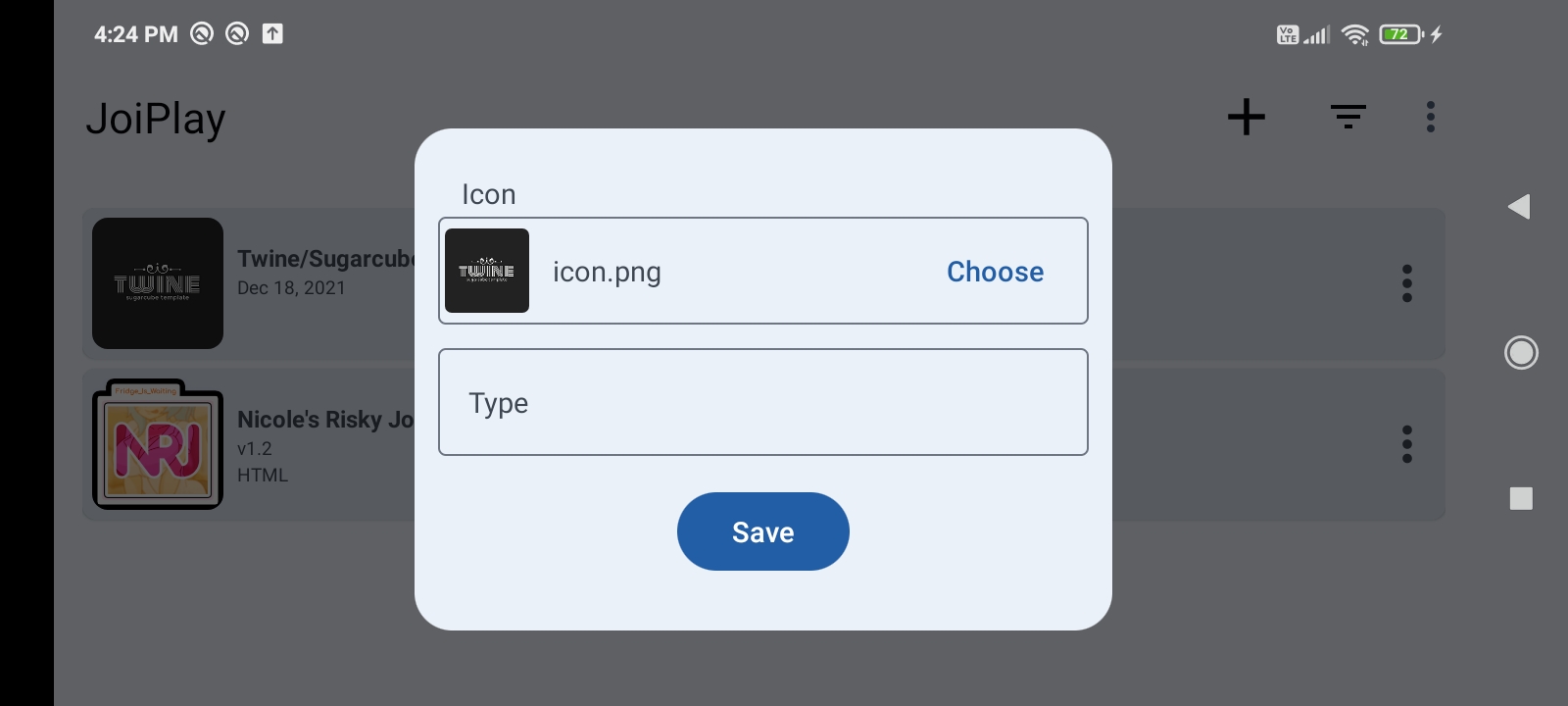Tap the JoiPlay app title

[156, 119]
